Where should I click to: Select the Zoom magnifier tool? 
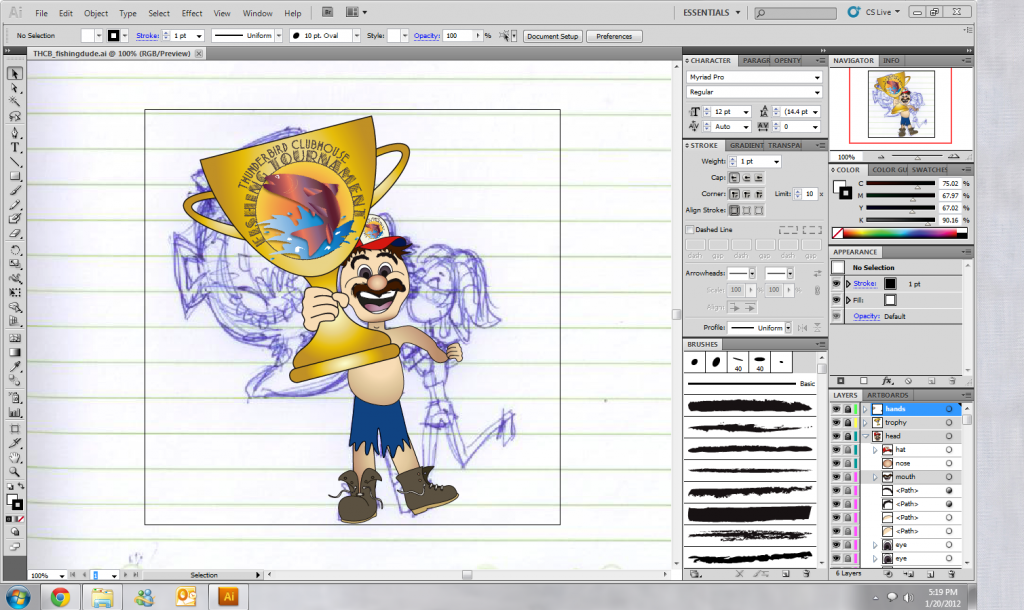click(x=14, y=472)
